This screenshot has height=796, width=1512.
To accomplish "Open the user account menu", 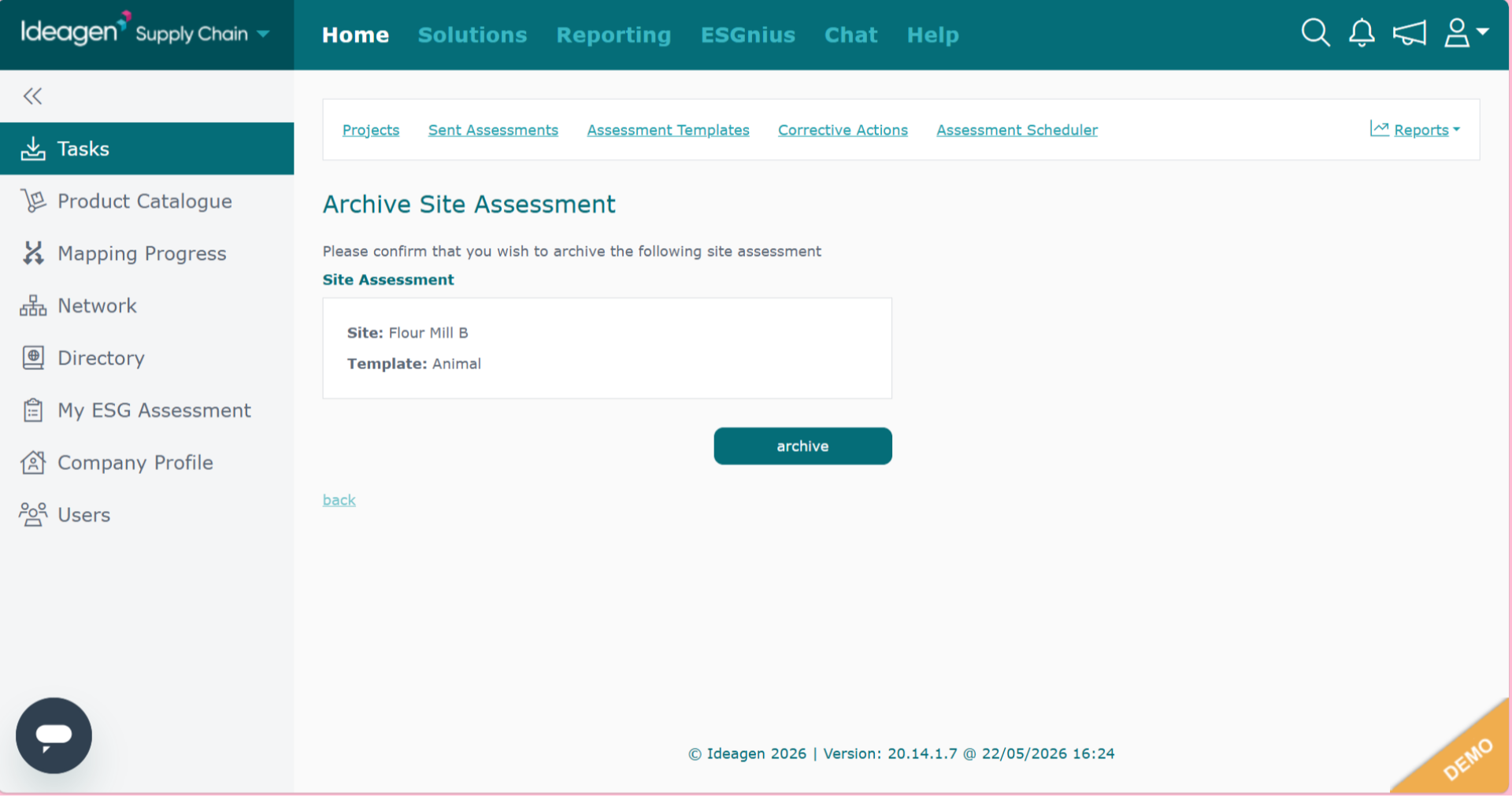I will pos(1466,33).
